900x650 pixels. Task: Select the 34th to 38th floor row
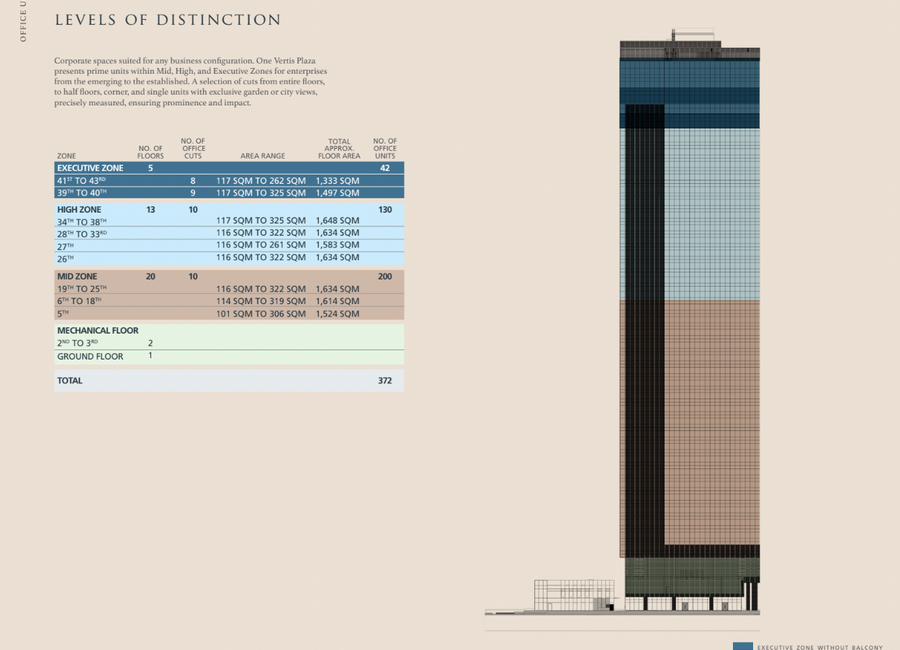coord(229,221)
